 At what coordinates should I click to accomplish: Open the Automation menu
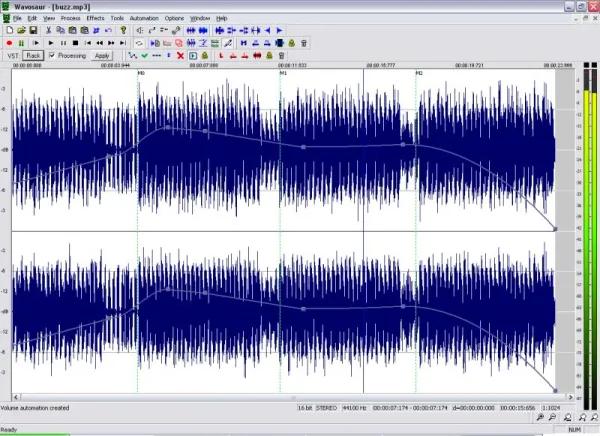click(144, 18)
